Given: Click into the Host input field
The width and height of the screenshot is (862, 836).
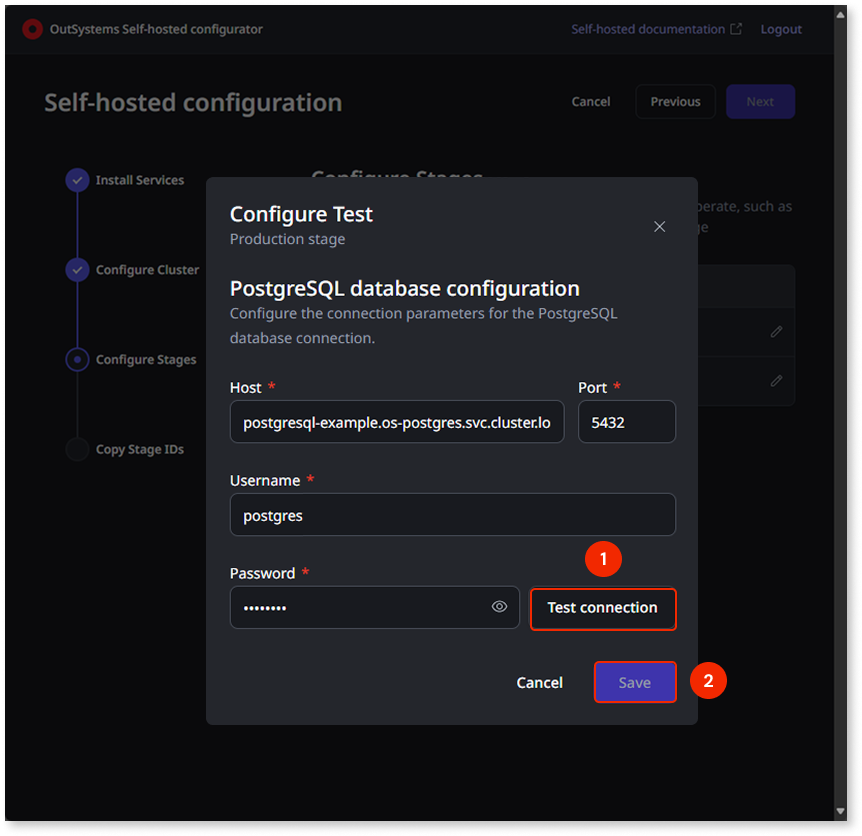Looking at the screenshot, I should 397,422.
